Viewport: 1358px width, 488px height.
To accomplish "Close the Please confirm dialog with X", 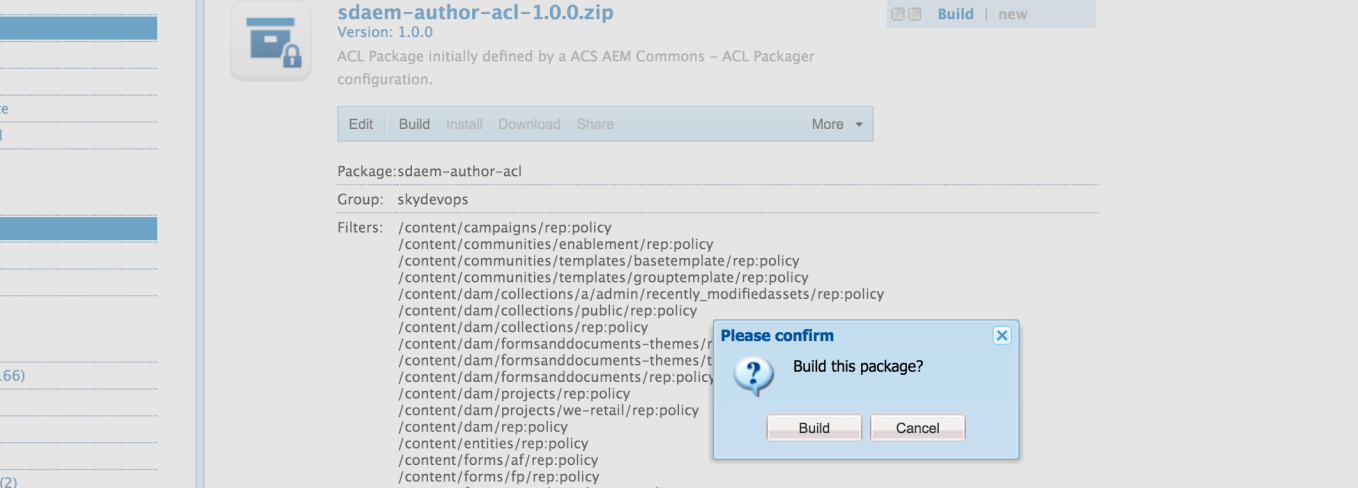I will 1002,336.
